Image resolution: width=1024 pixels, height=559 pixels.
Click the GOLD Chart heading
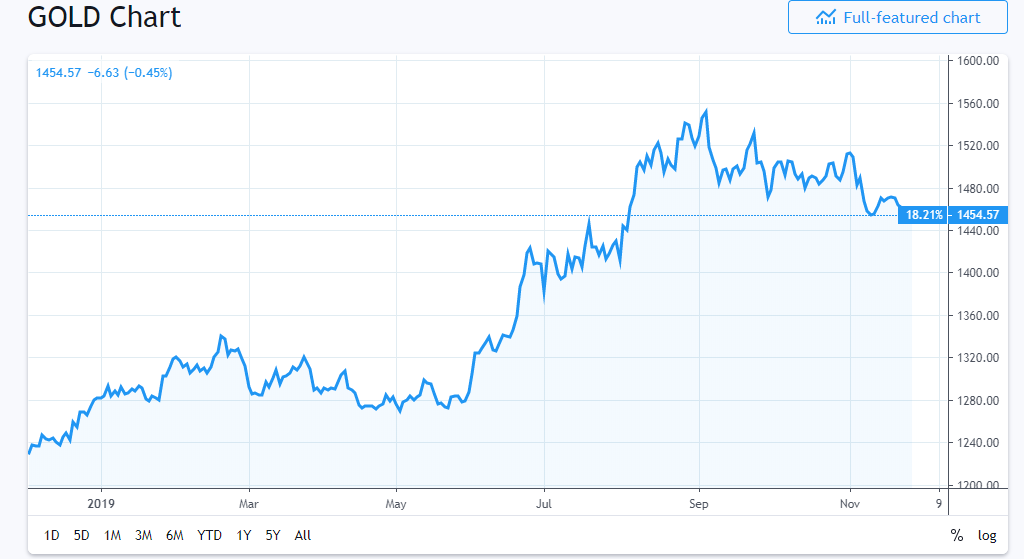(104, 16)
